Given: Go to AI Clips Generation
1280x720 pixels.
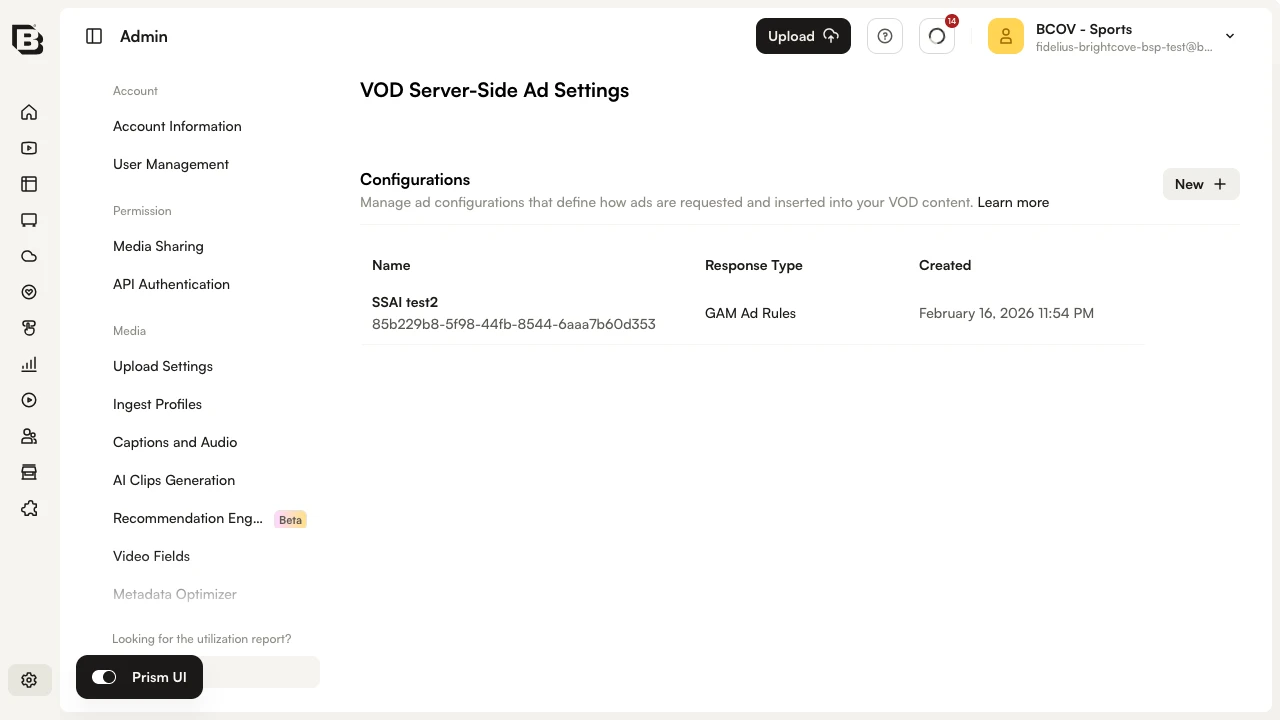Looking at the screenshot, I should coord(174,480).
